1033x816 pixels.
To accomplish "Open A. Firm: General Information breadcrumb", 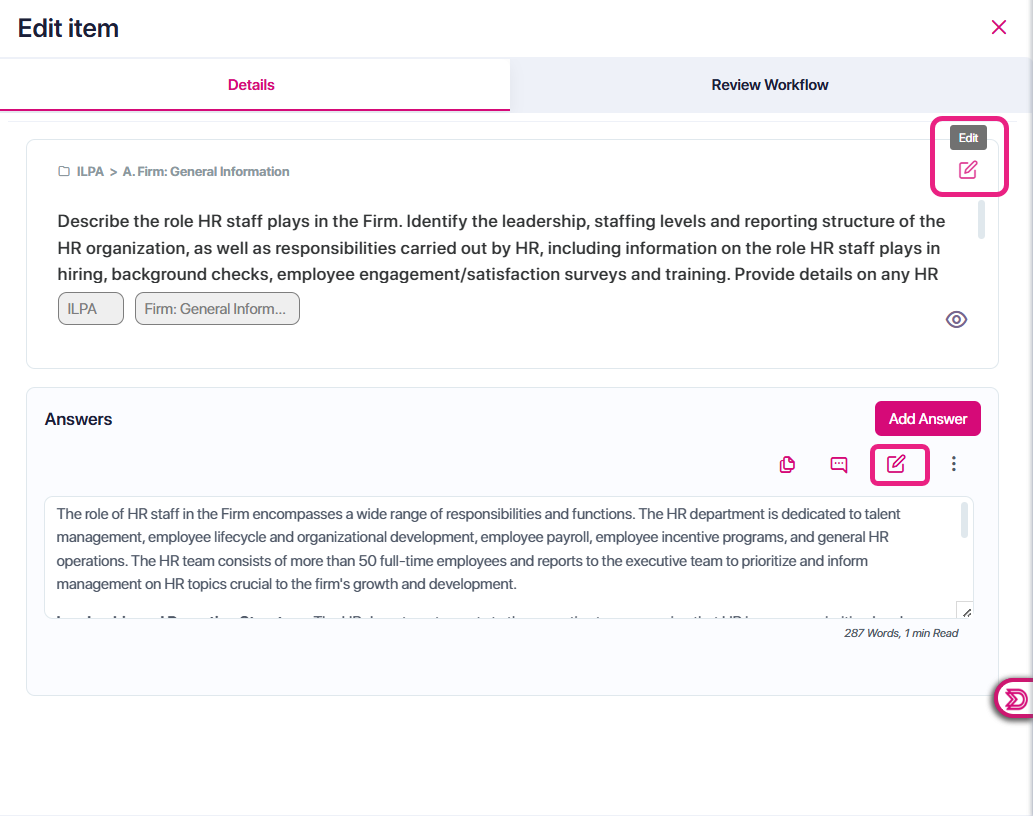I will pos(206,171).
